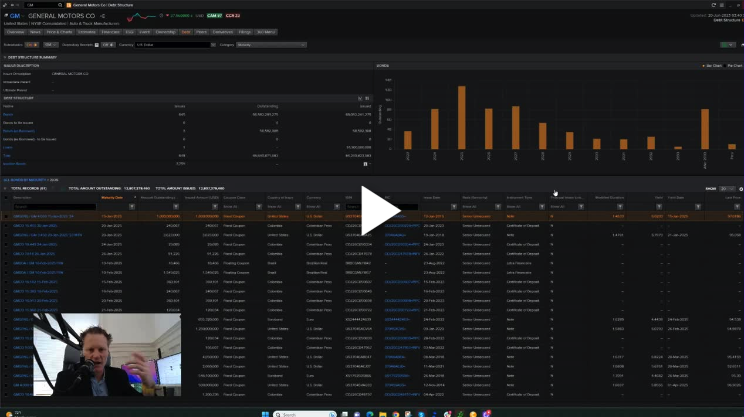
Task: Toggle the Guaranty Records Off switch
Action: tap(108, 45)
